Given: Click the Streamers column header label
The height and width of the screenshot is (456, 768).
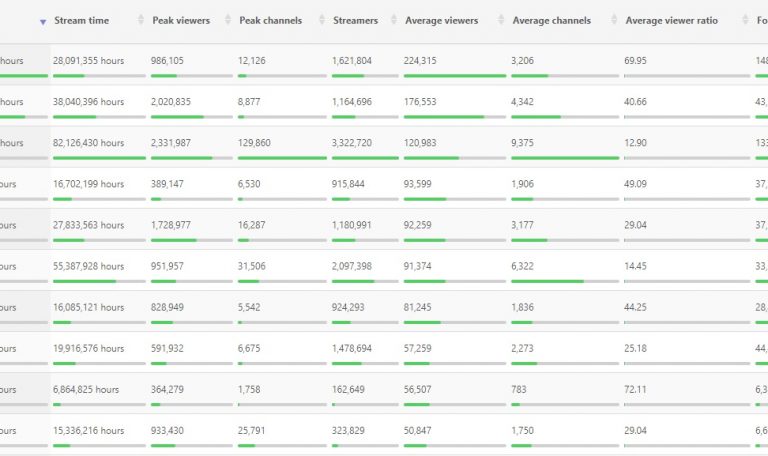Looking at the screenshot, I should click(x=355, y=21).
